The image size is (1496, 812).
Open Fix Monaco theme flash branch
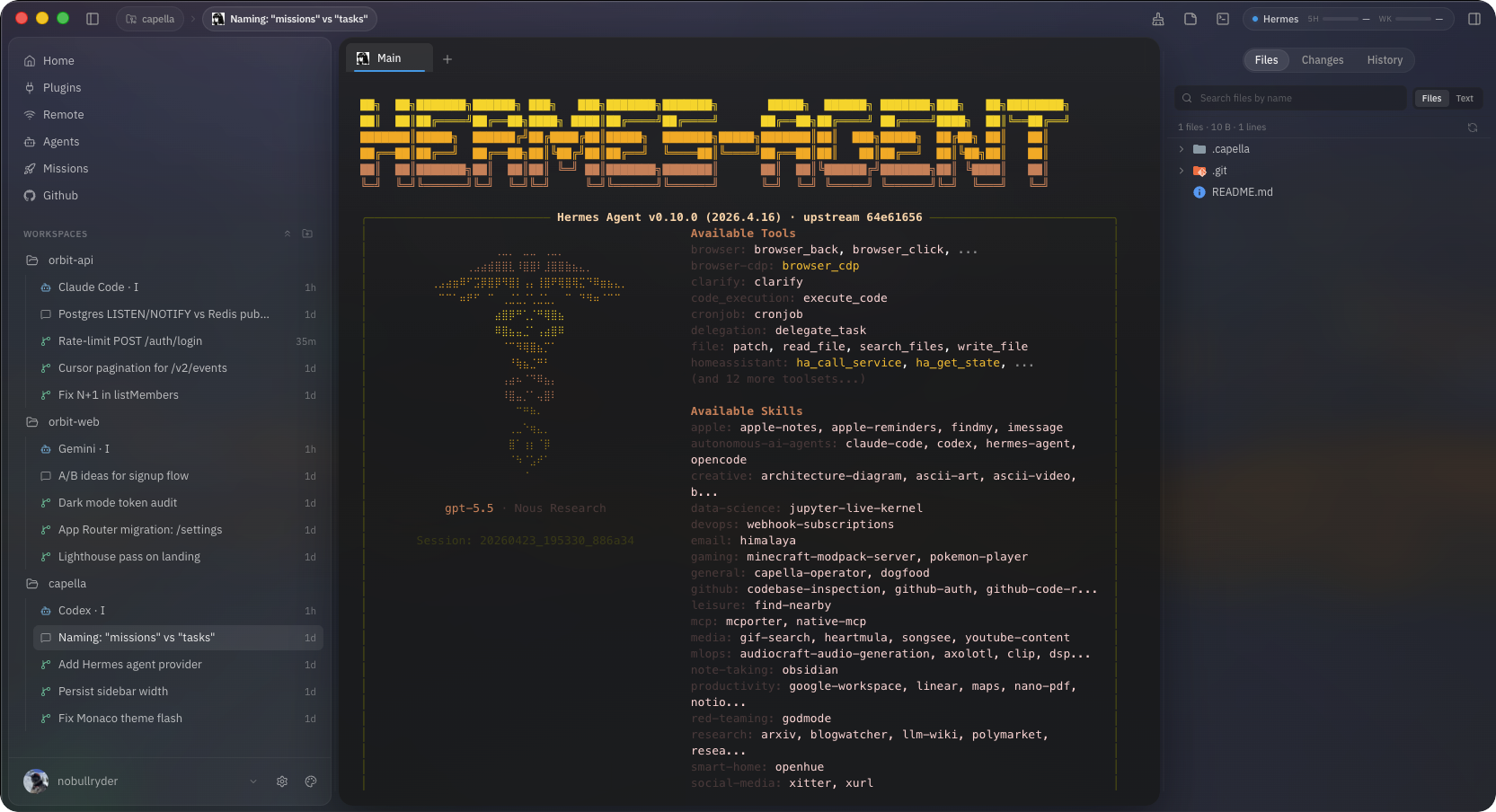[178, 719]
